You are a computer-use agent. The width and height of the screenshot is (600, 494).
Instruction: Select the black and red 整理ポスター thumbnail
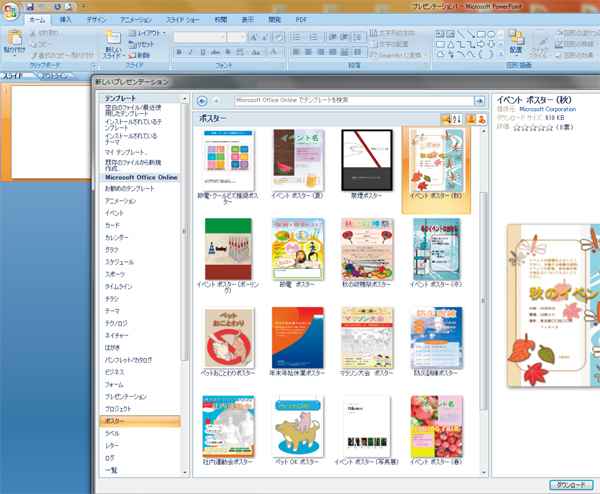pos(367,160)
